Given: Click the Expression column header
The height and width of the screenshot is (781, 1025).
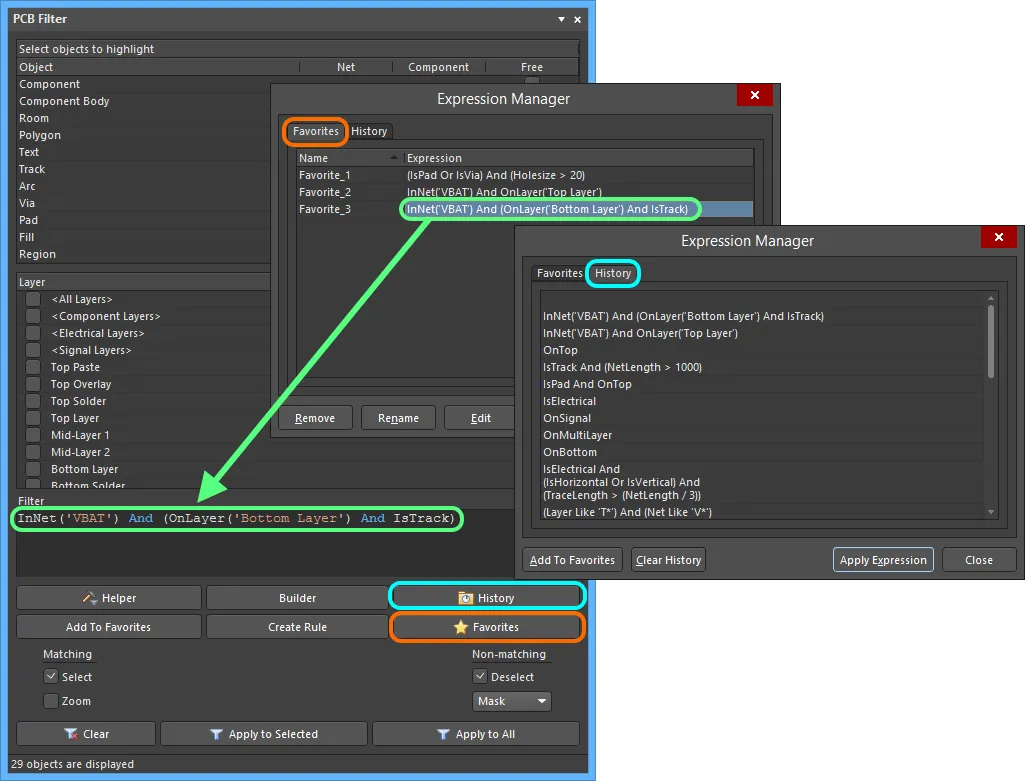Looking at the screenshot, I should (578, 158).
